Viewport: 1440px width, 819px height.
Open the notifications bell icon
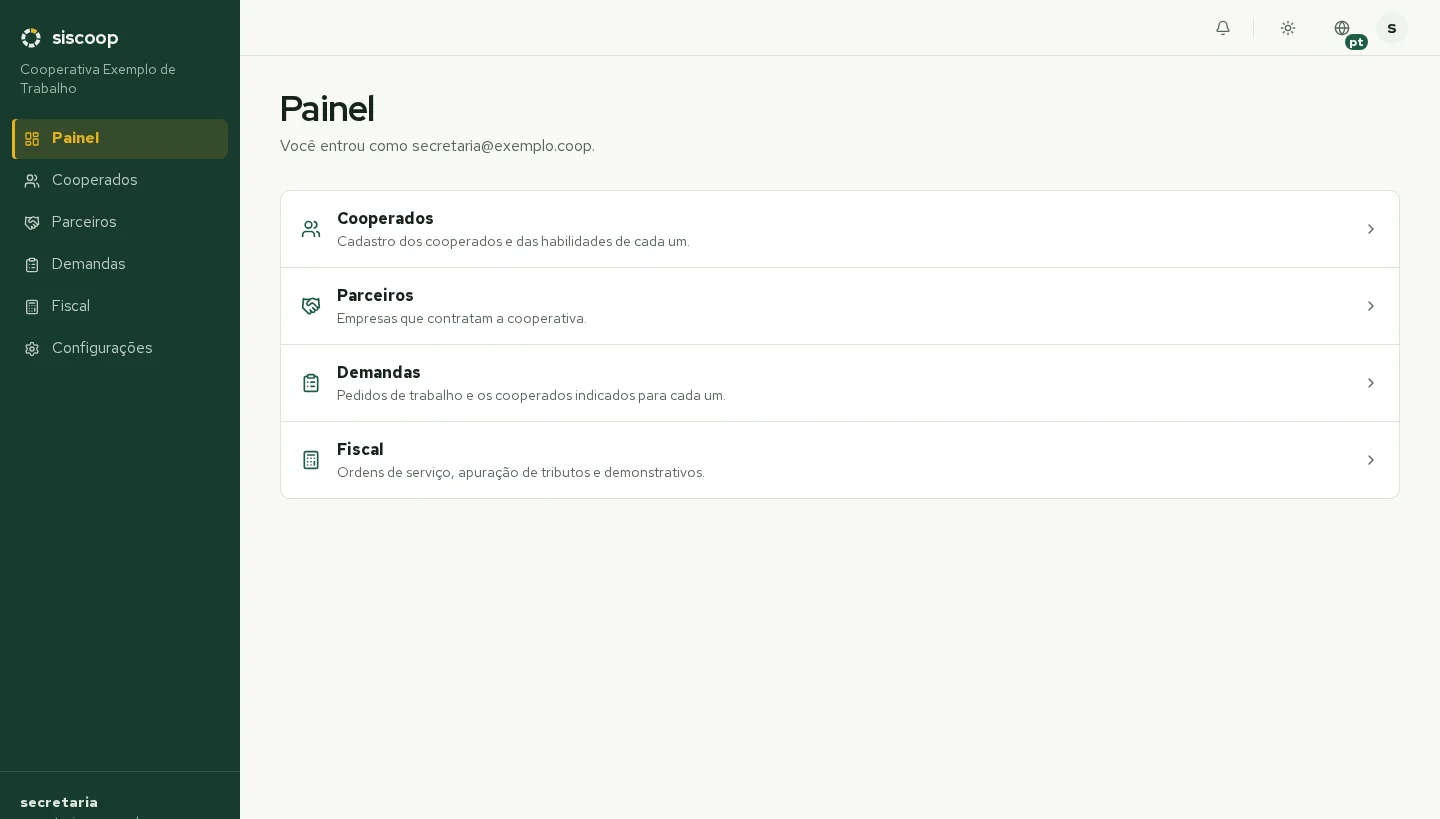point(1223,28)
